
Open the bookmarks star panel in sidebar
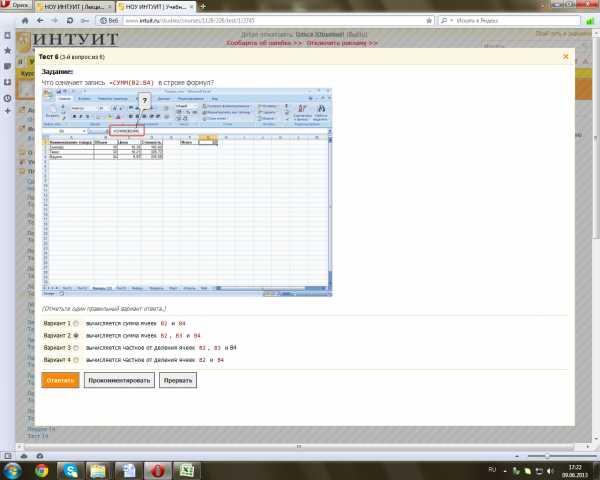(7, 51)
